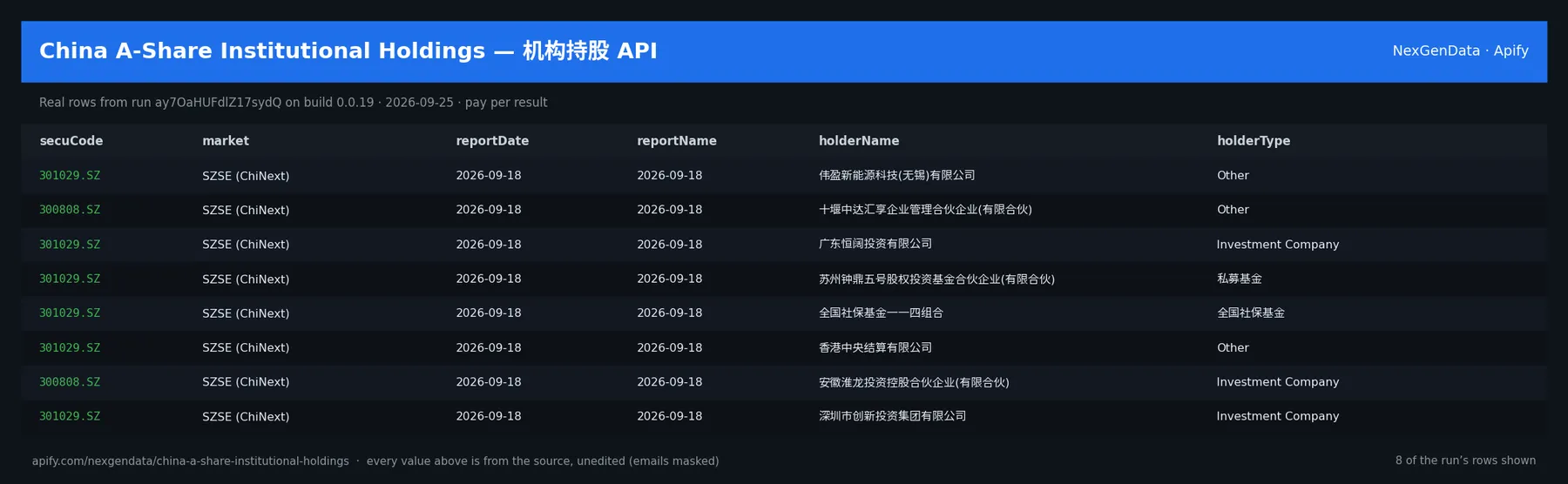The width and height of the screenshot is (1568, 484).
Task: Click the reportName column header
Action: pyautogui.click(x=677, y=141)
